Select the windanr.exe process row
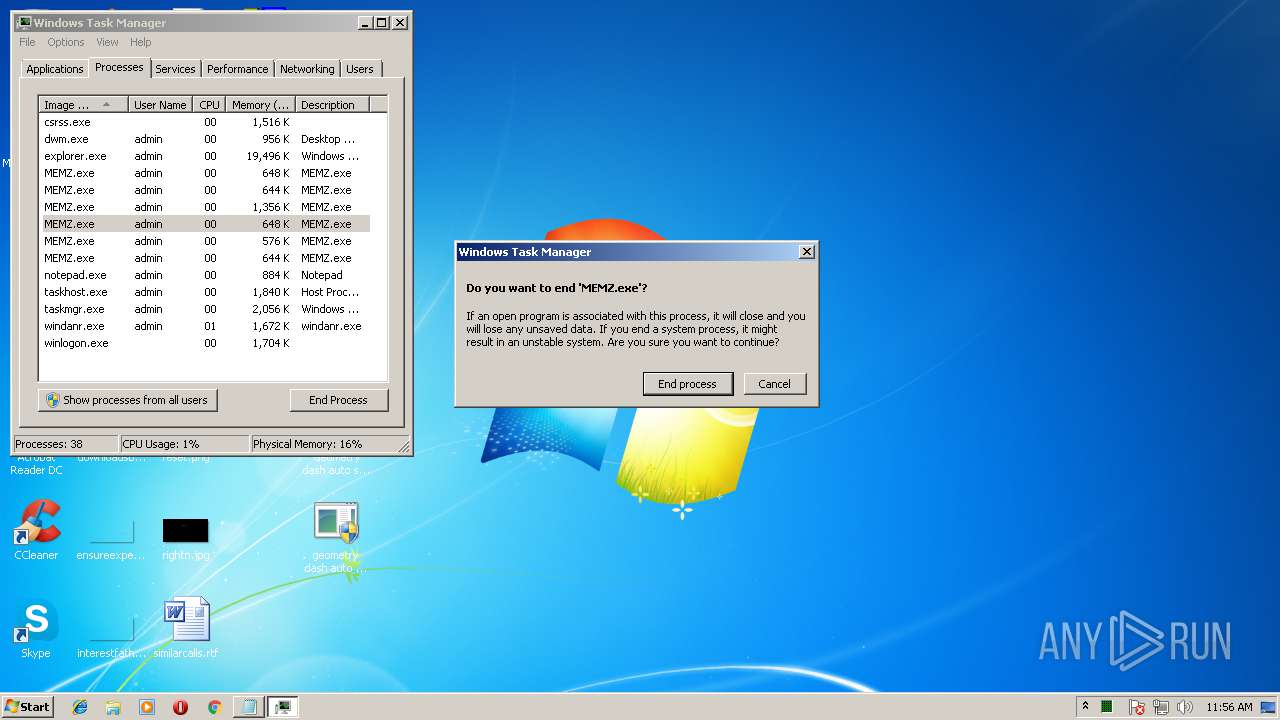1280x720 pixels. point(205,326)
